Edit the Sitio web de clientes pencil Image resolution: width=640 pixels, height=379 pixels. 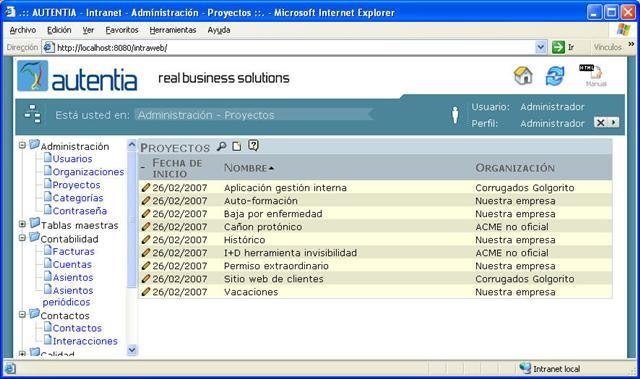pos(146,279)
